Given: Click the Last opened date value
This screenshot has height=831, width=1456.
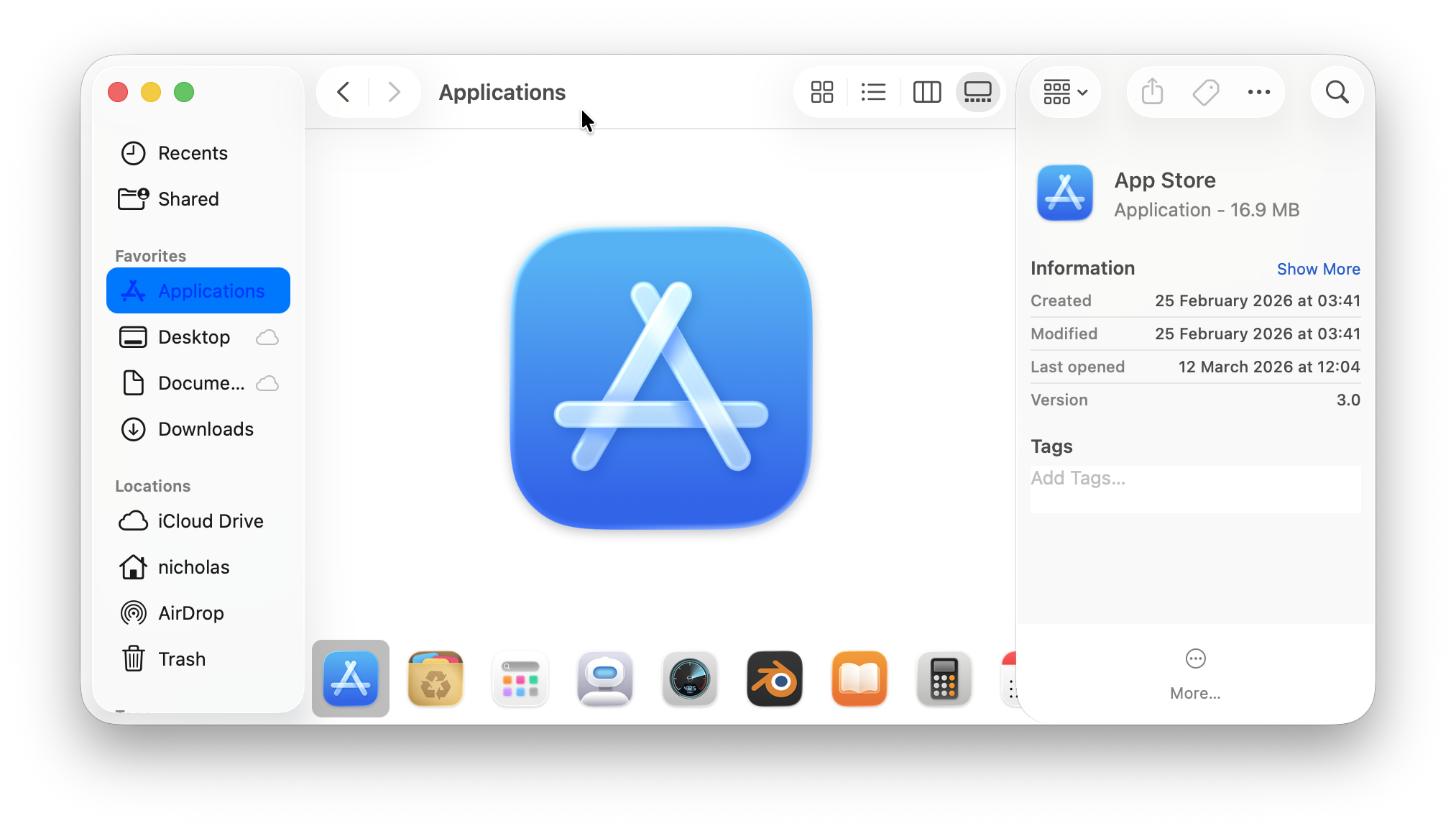Looking at the screenshot, I should coord(1268,367).
